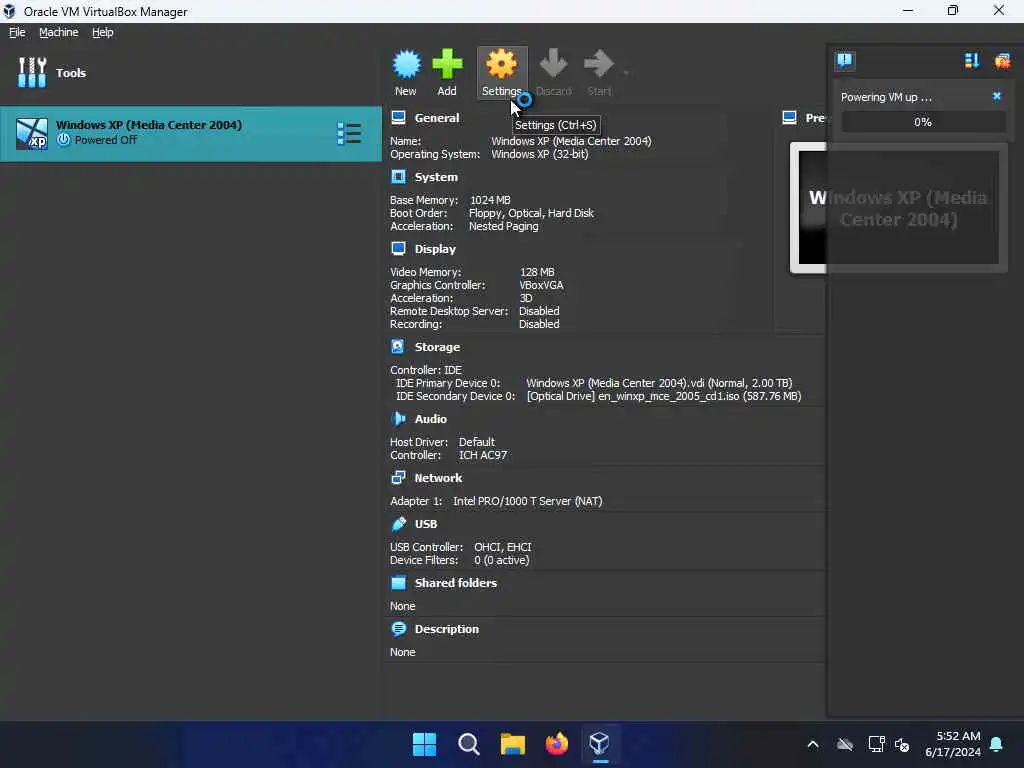
Task: Click the Description section speech-bubble icon
Action: coord(398,629)
